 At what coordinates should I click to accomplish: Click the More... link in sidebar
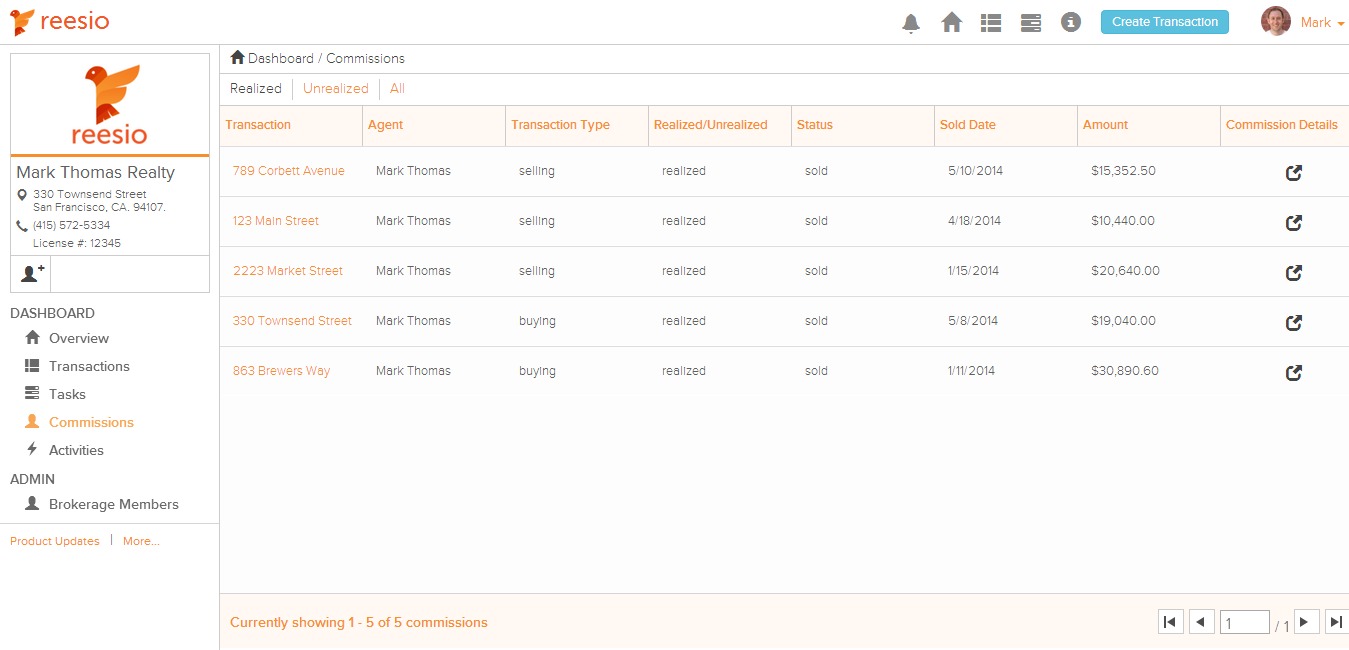tap(141, 541)
